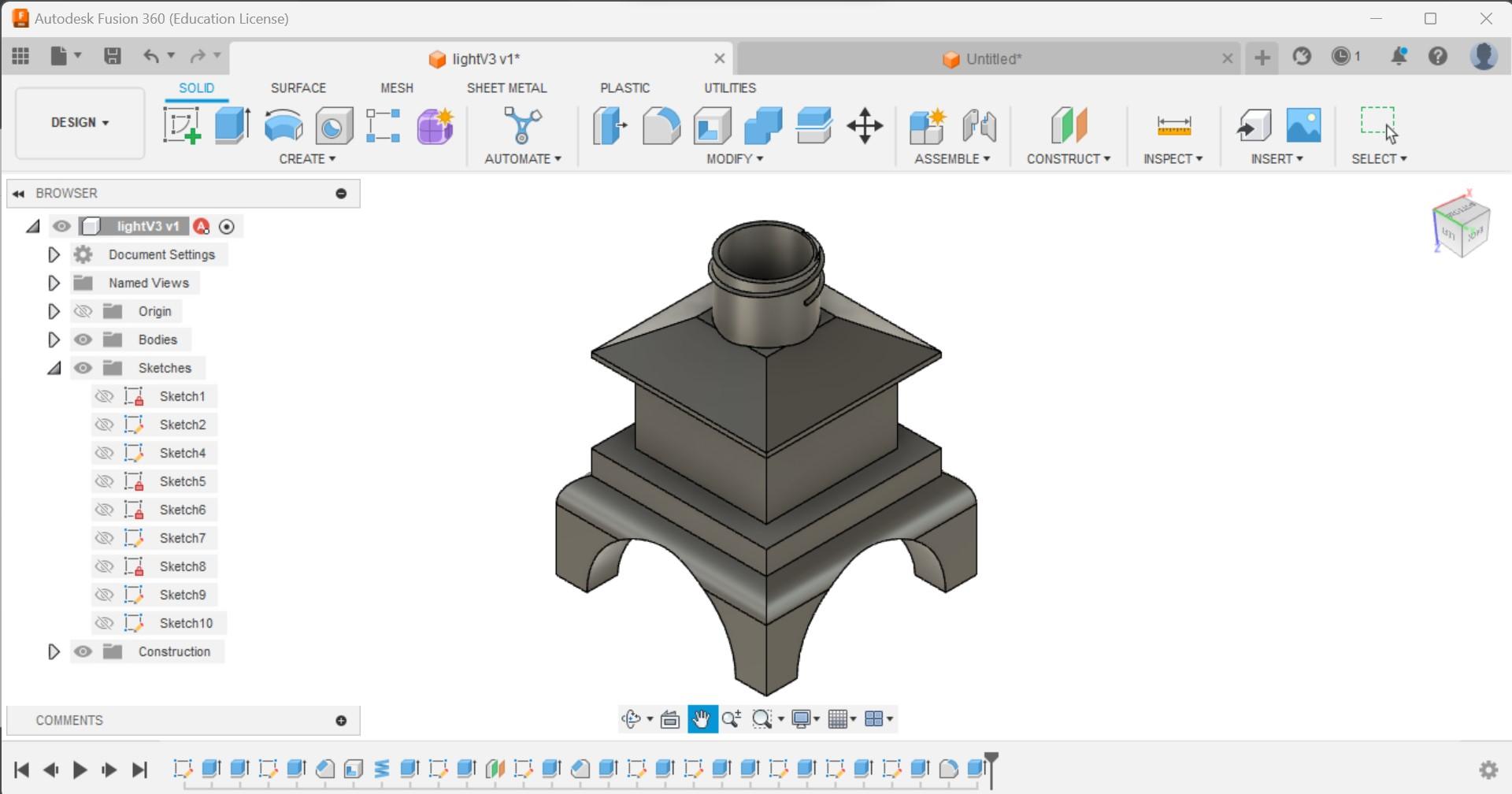Select the Extrude tool icon
Image resolution: width=1512 pixels, height=794 pixels.
[x=233, y=126]
